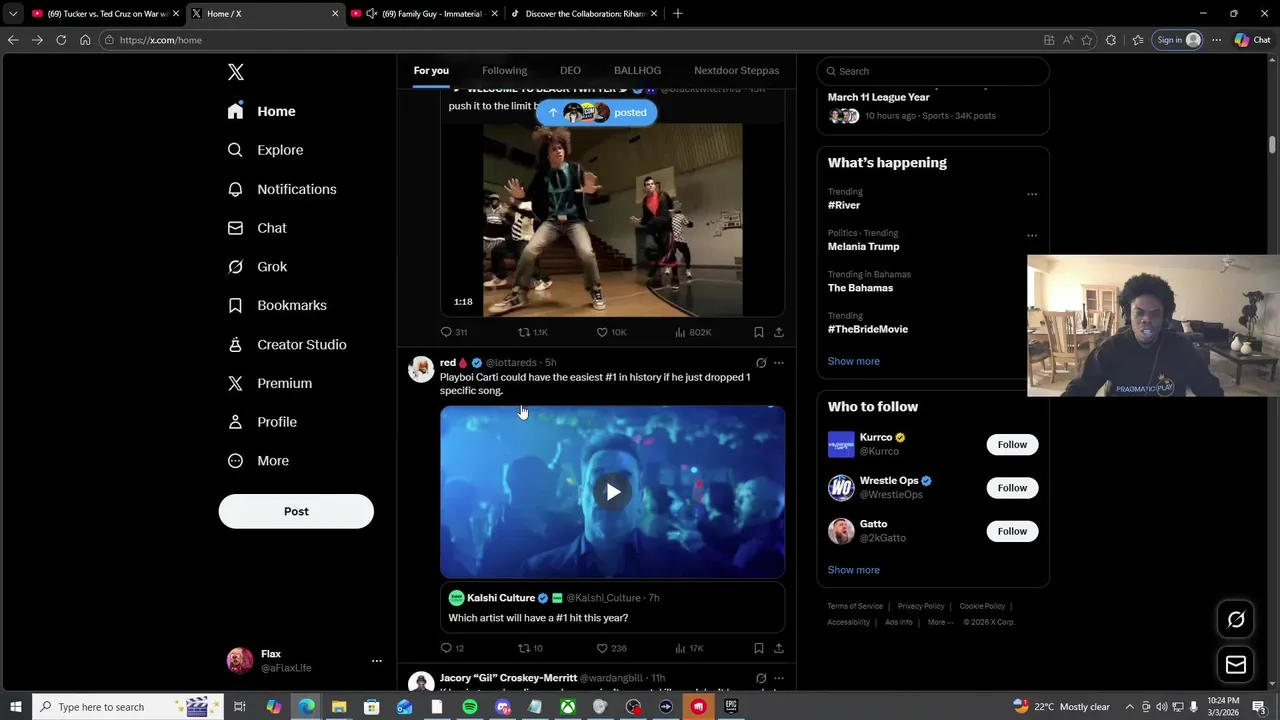The height and width of the screenshot is (720, 1280).
Task: Reload the page in browser
Action: [61, 40]
